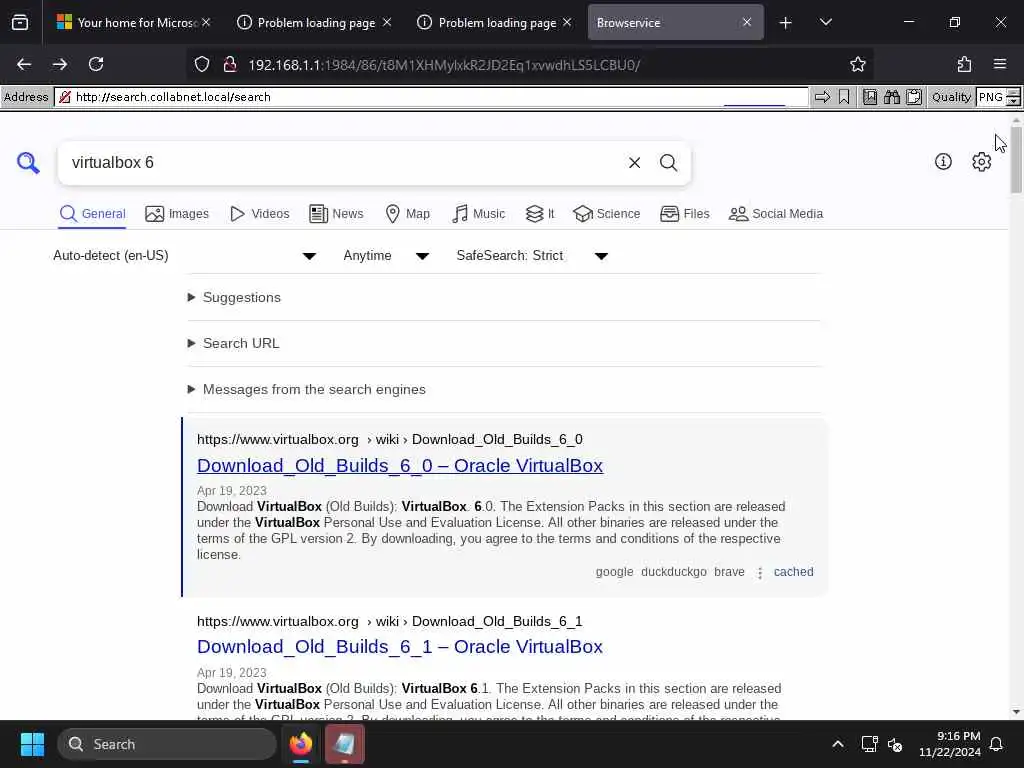Open a new Firefox tab
The height and width of the screenshot is (768, 1024).
(x=786, y=23)
